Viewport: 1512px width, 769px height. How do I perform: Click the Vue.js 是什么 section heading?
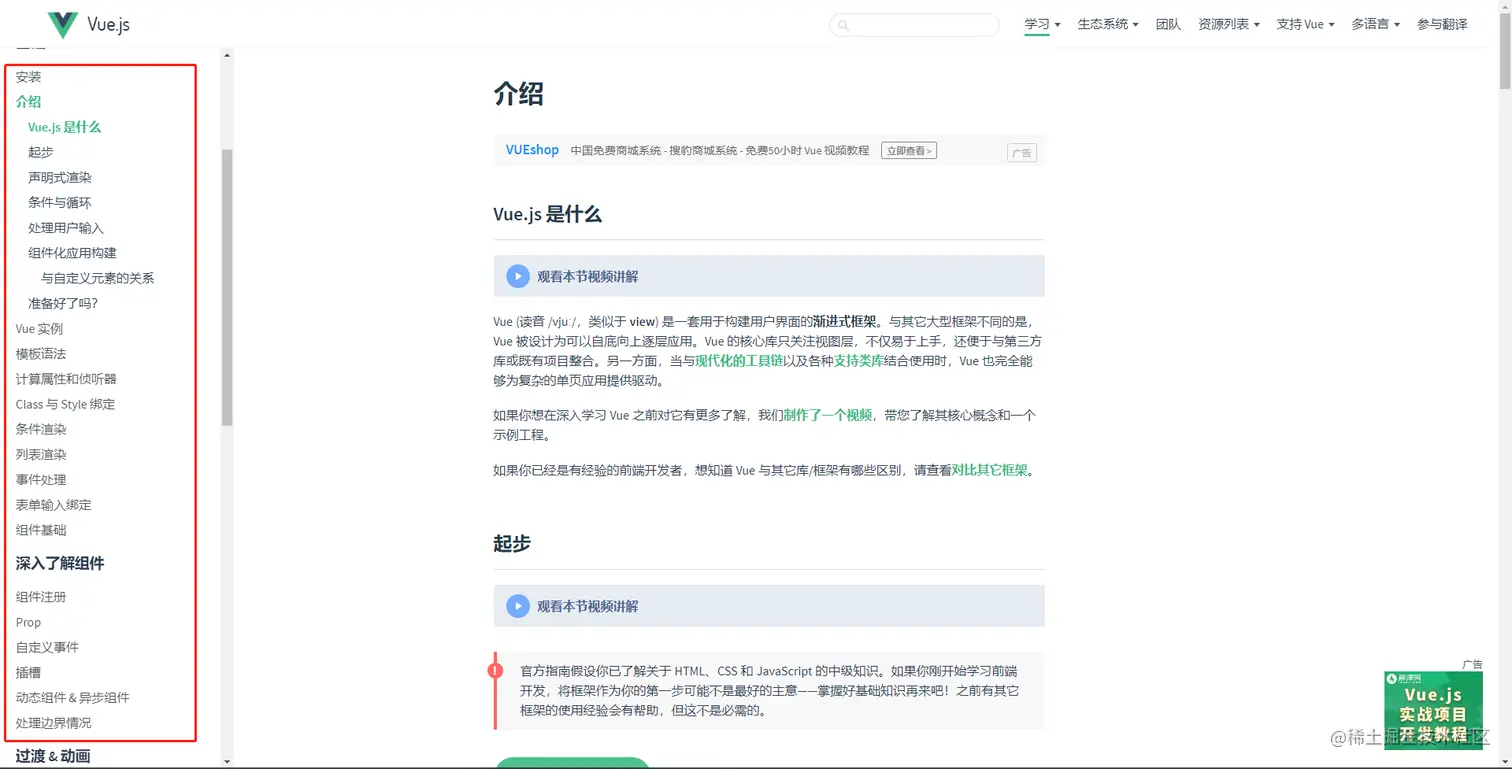[x=547, y=214]
